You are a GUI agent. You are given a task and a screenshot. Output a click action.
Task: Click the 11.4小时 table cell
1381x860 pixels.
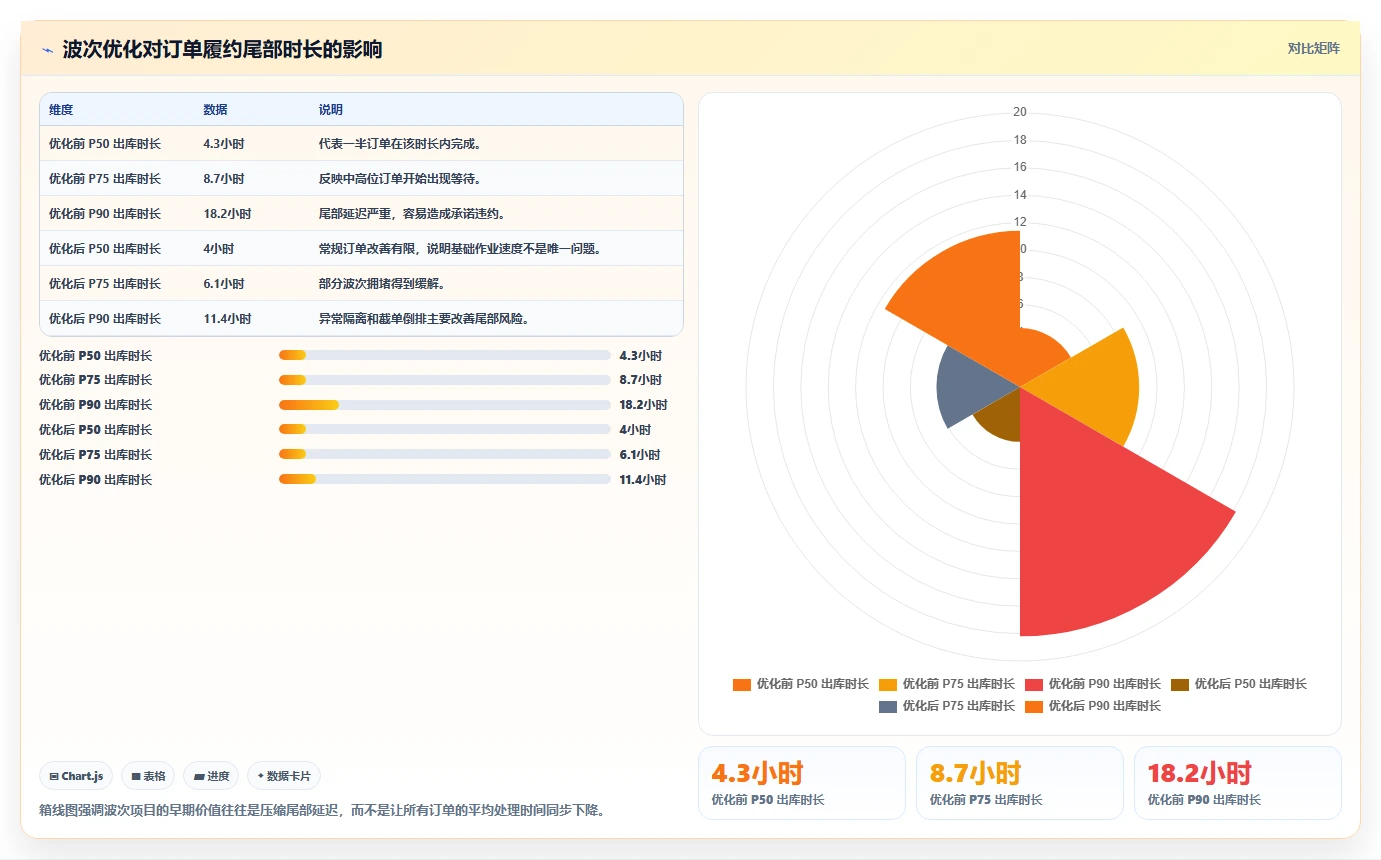227,319
